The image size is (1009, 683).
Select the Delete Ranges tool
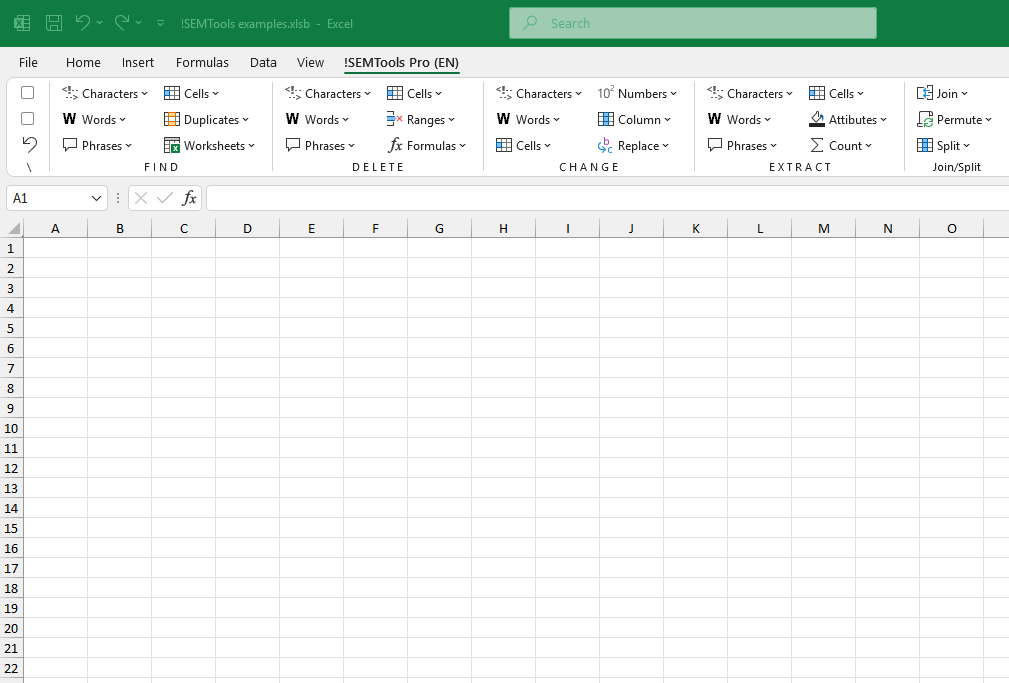[423, 119]
